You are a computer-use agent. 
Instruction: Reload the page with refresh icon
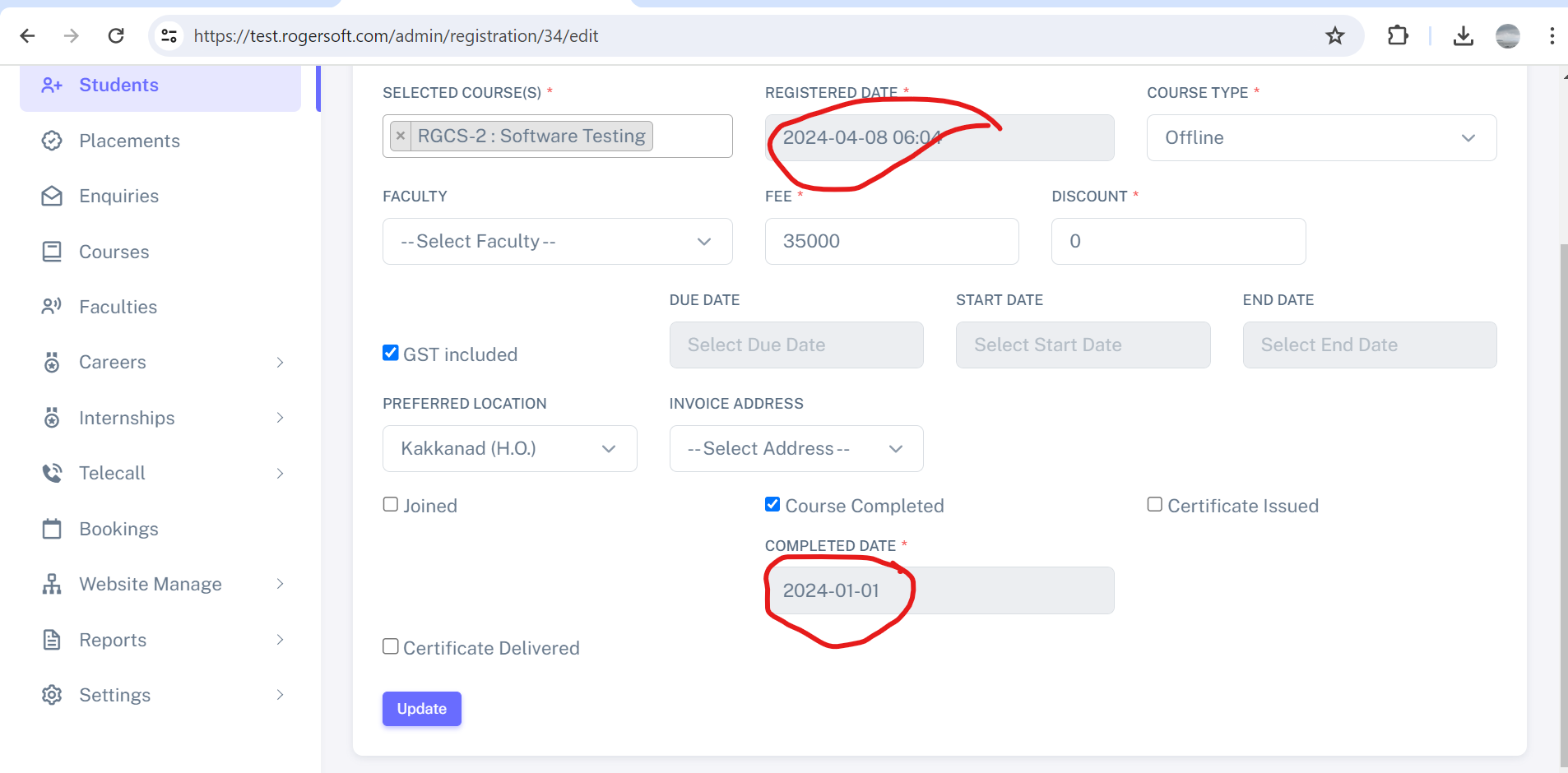[116, 35]
